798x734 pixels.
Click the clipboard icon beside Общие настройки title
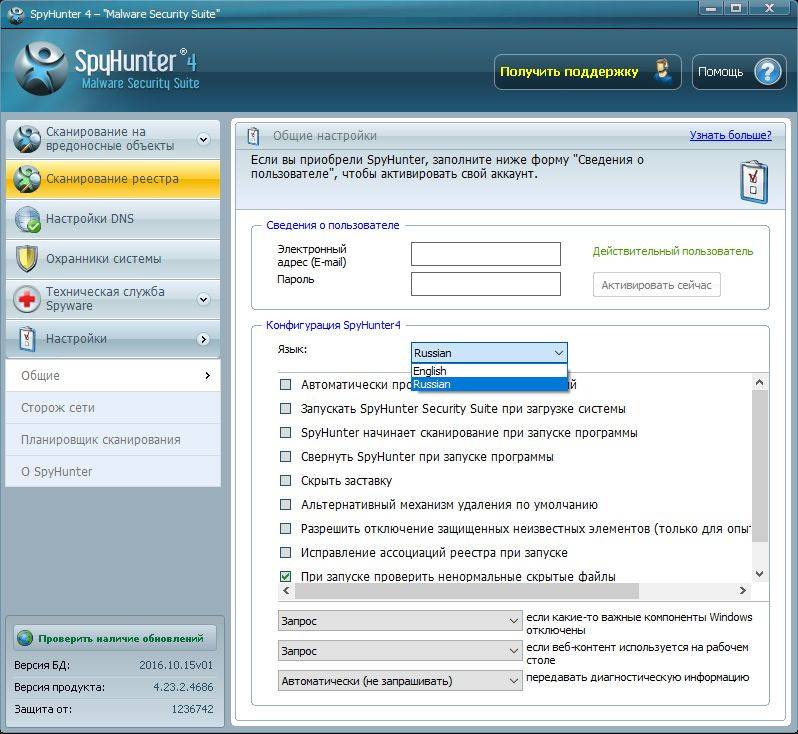point(253,136)
